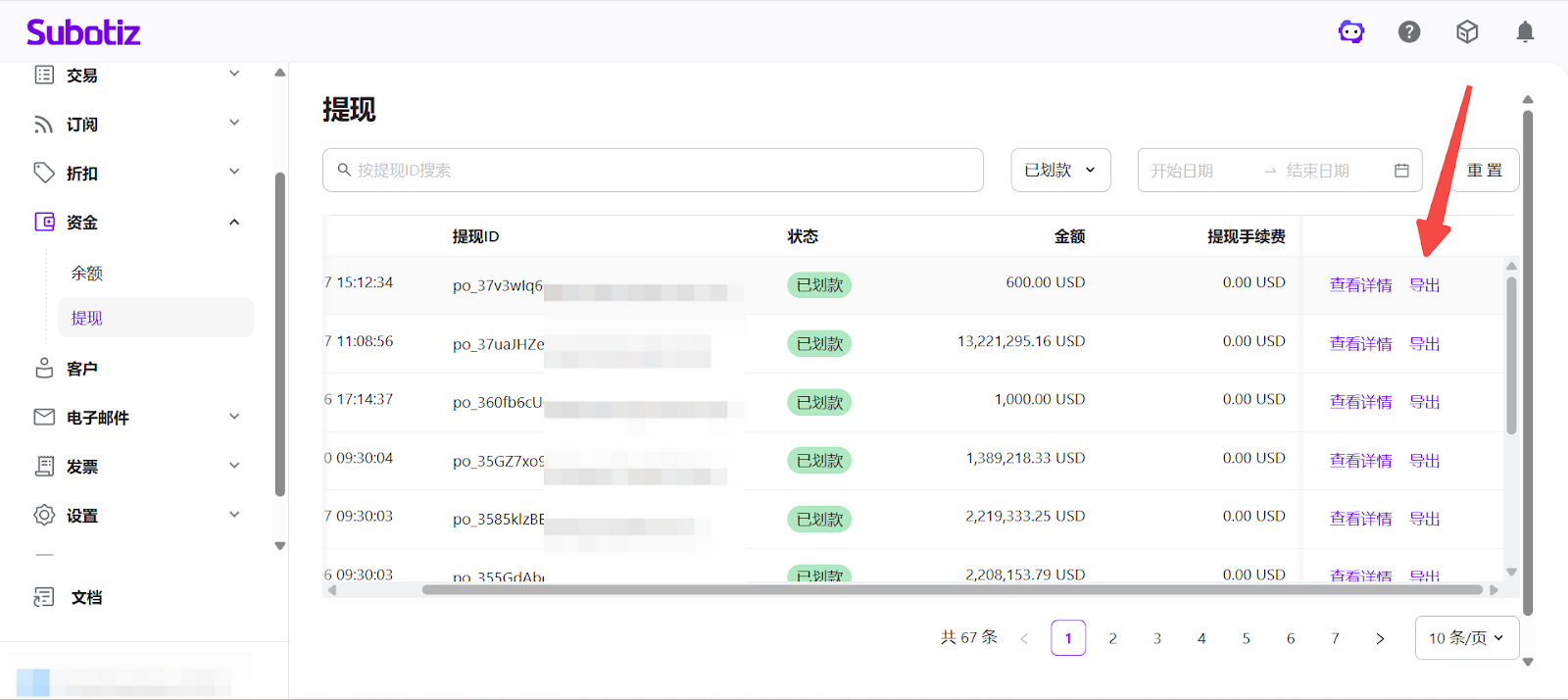Open the notifications bell
Viewport: 1568px width, 700px height.
pos(1525,32)
